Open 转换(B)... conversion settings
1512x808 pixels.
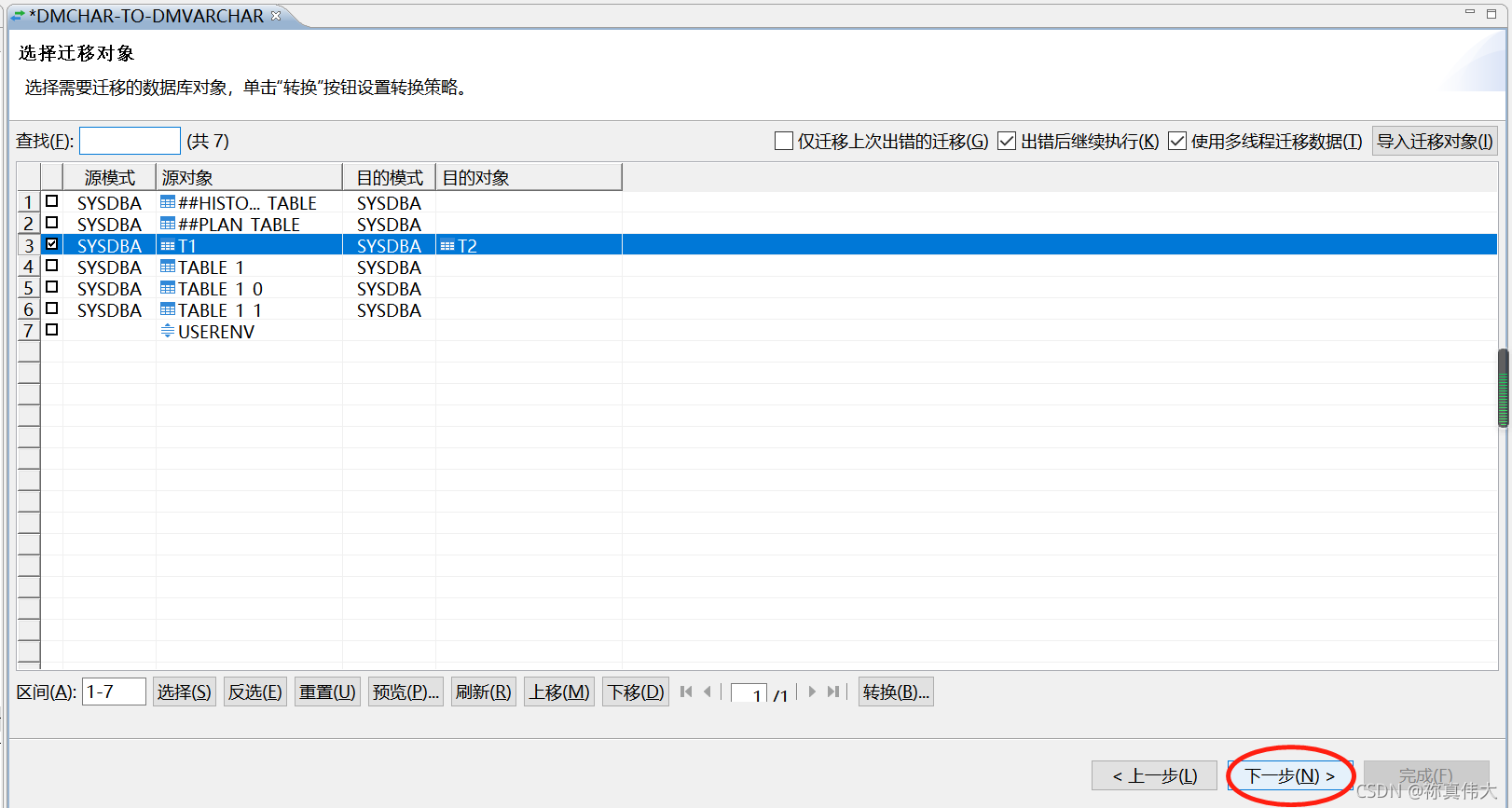tap(896, 692)
